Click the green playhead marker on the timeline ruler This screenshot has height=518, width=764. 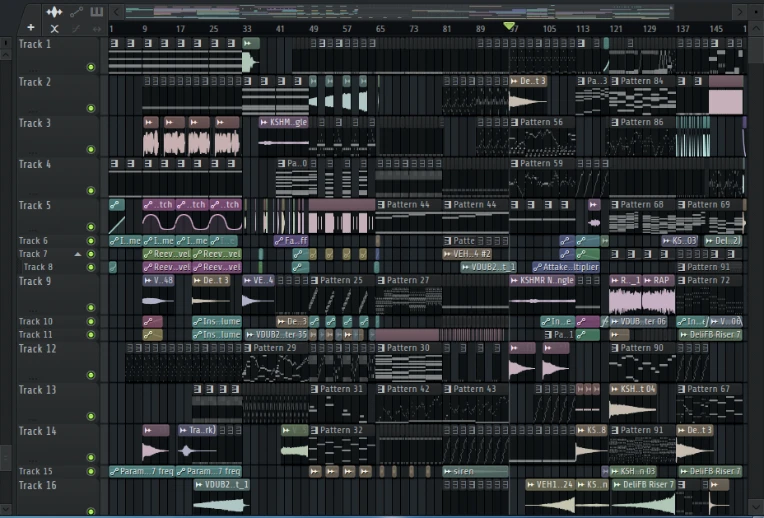pyautogui.click(x=509, y=27)
